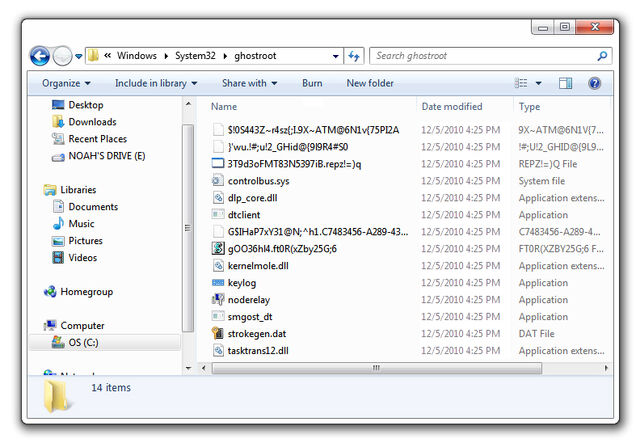Open the Music library
The image size is (640, 443).
click(x=73, y=224)
